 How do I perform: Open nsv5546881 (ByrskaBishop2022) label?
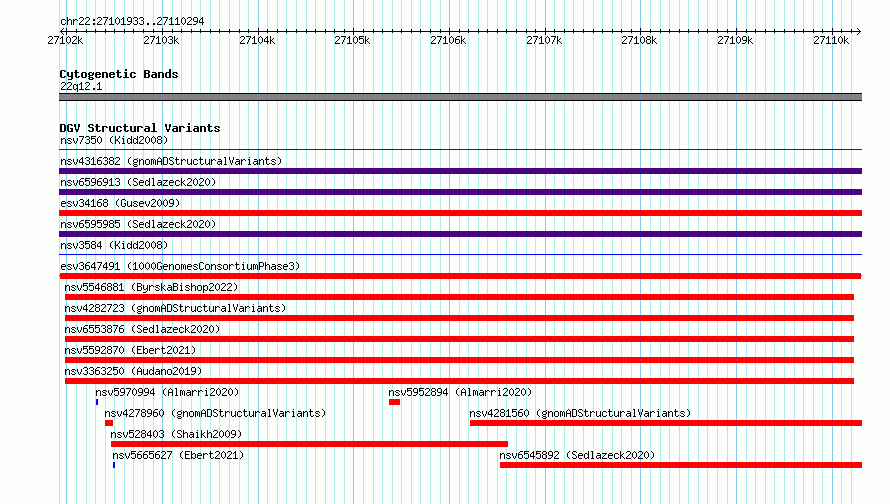151,287
